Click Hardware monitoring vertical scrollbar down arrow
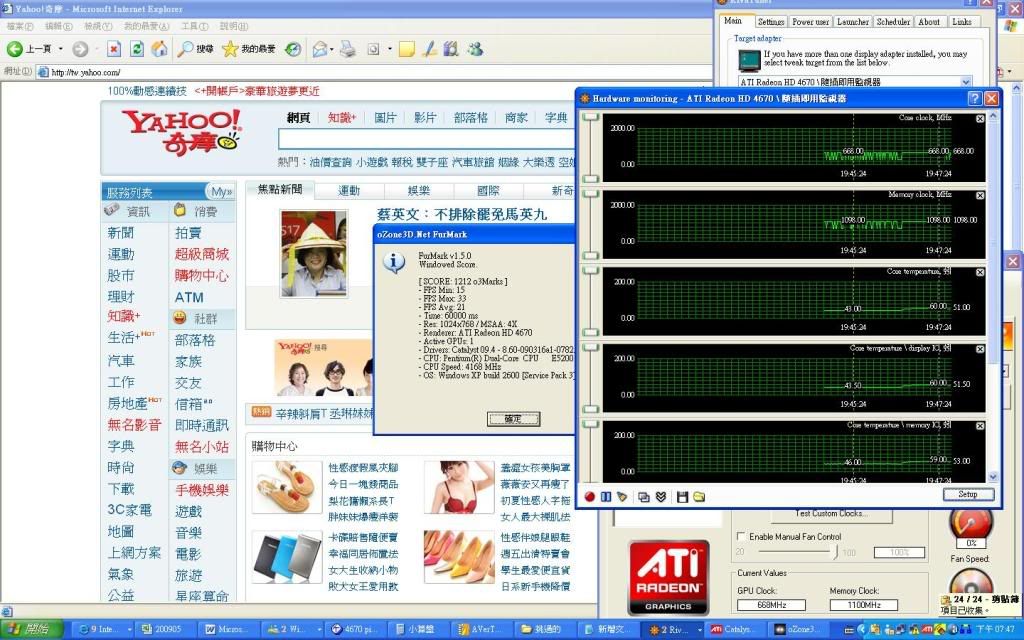This screenshot has height=640, width=1024. 993,477
